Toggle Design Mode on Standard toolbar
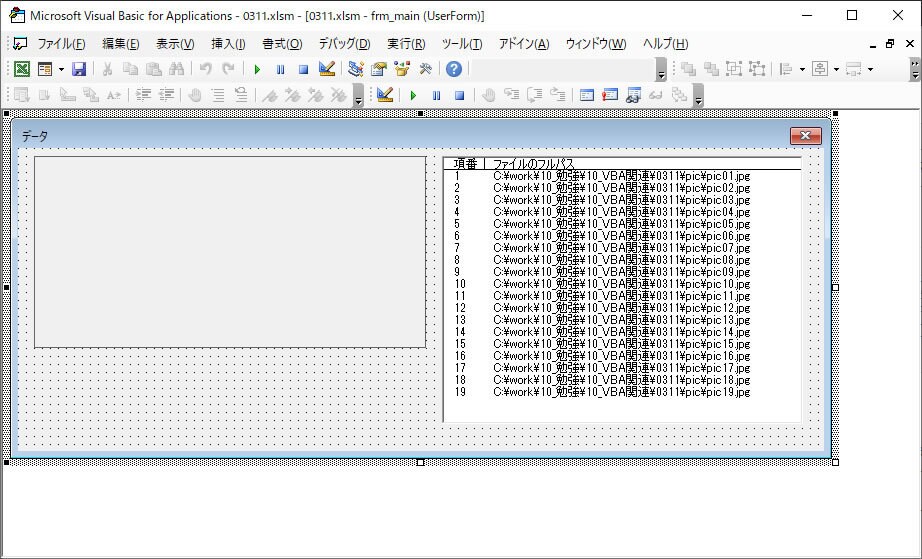Image resolution: width=922 pixels, height=559 pixels. tap(327, 69)
